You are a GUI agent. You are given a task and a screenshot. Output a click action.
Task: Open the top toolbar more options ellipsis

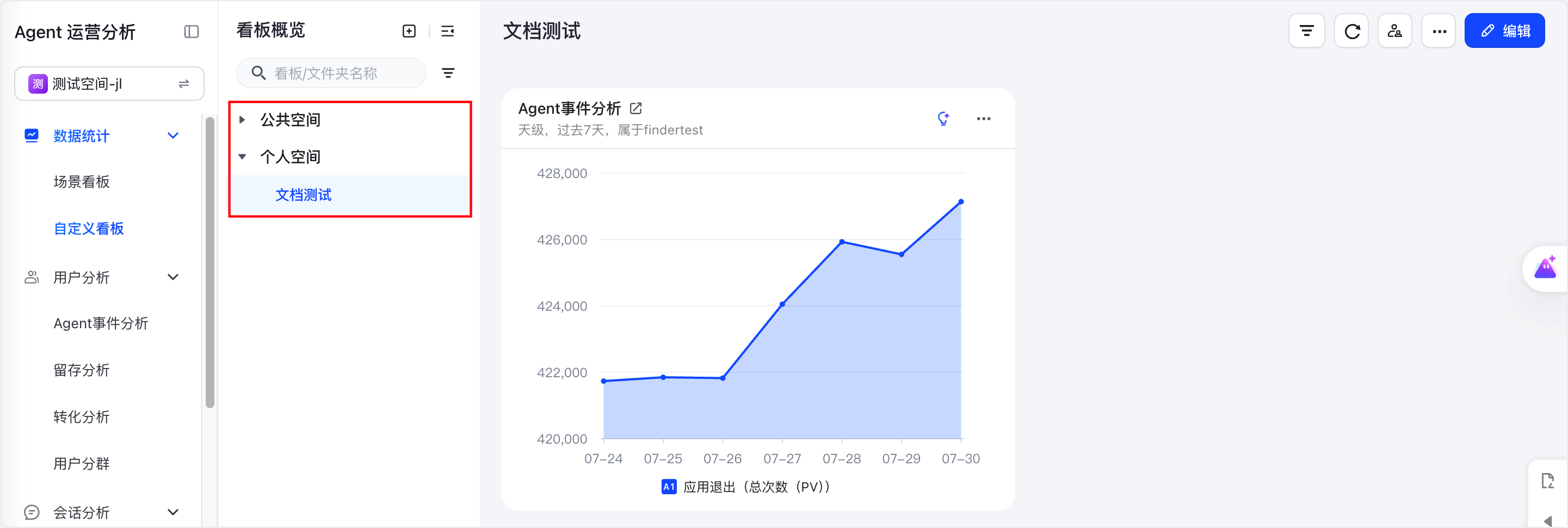pos(1439,30)
